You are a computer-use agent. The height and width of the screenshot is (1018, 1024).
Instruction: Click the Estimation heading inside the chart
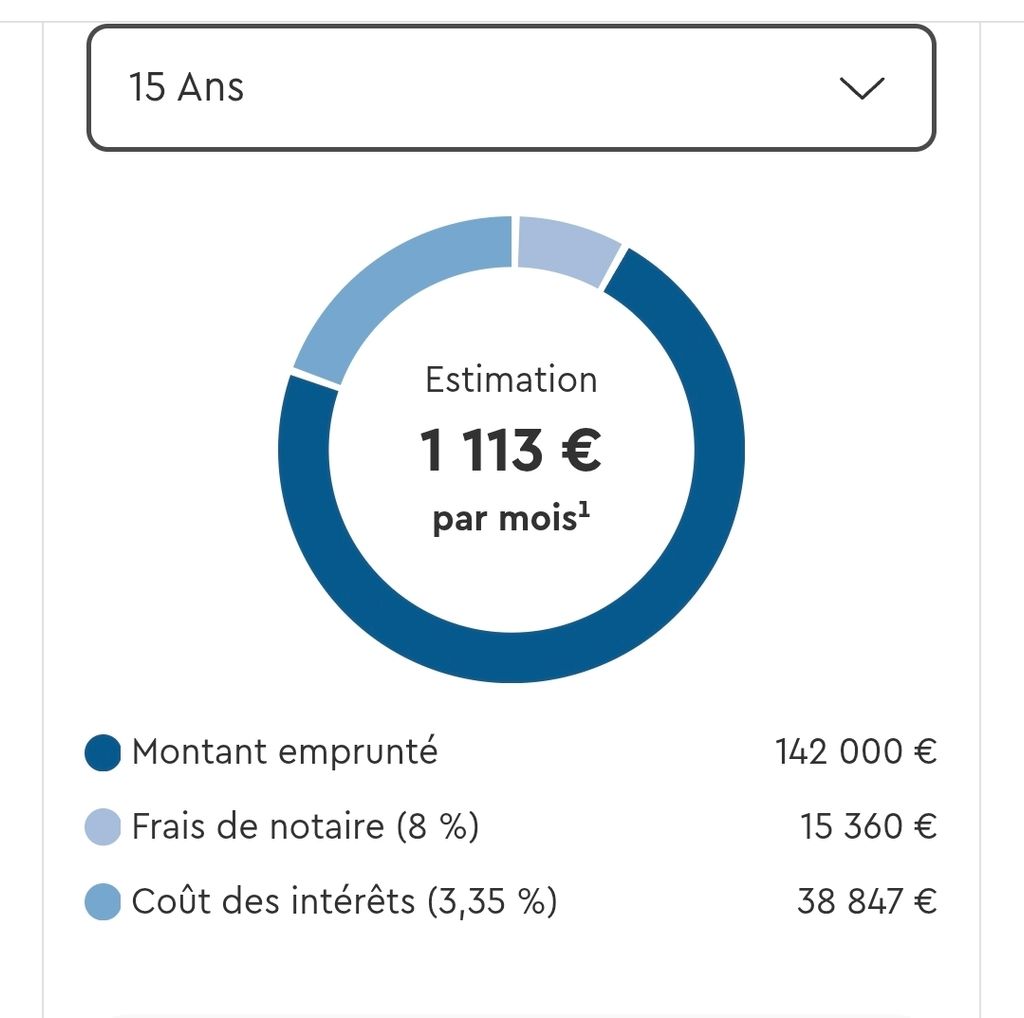[x=511, y=379]
